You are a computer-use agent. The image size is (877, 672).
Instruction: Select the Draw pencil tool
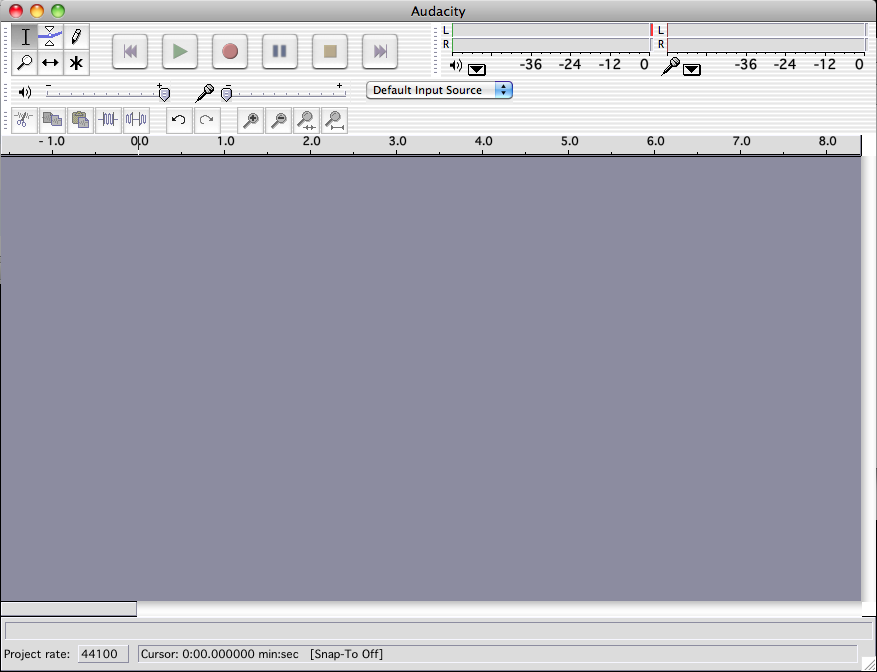(x=76, y=38)
